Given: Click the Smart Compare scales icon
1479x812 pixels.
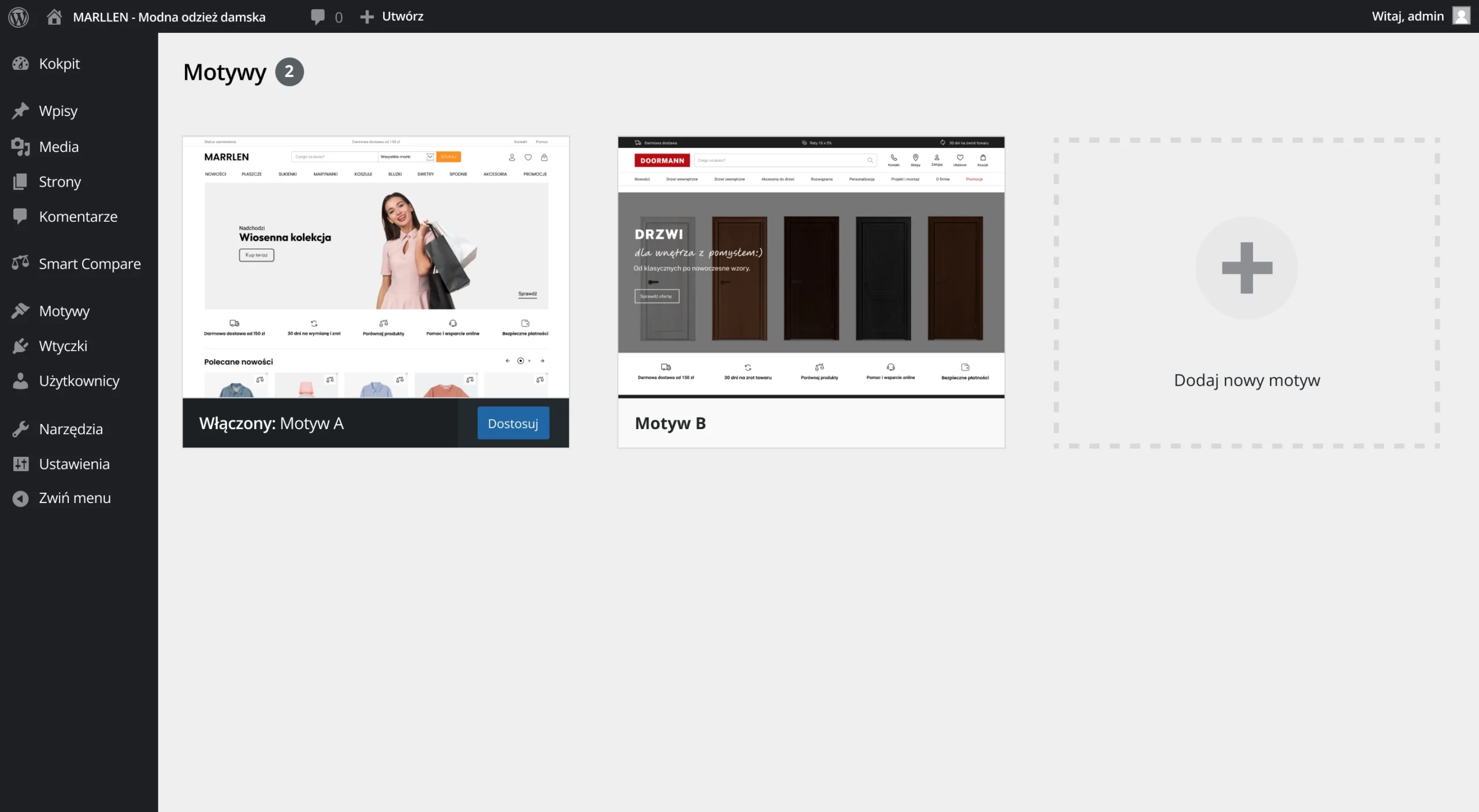Looking at the screenshot, I should pos(21,263).
